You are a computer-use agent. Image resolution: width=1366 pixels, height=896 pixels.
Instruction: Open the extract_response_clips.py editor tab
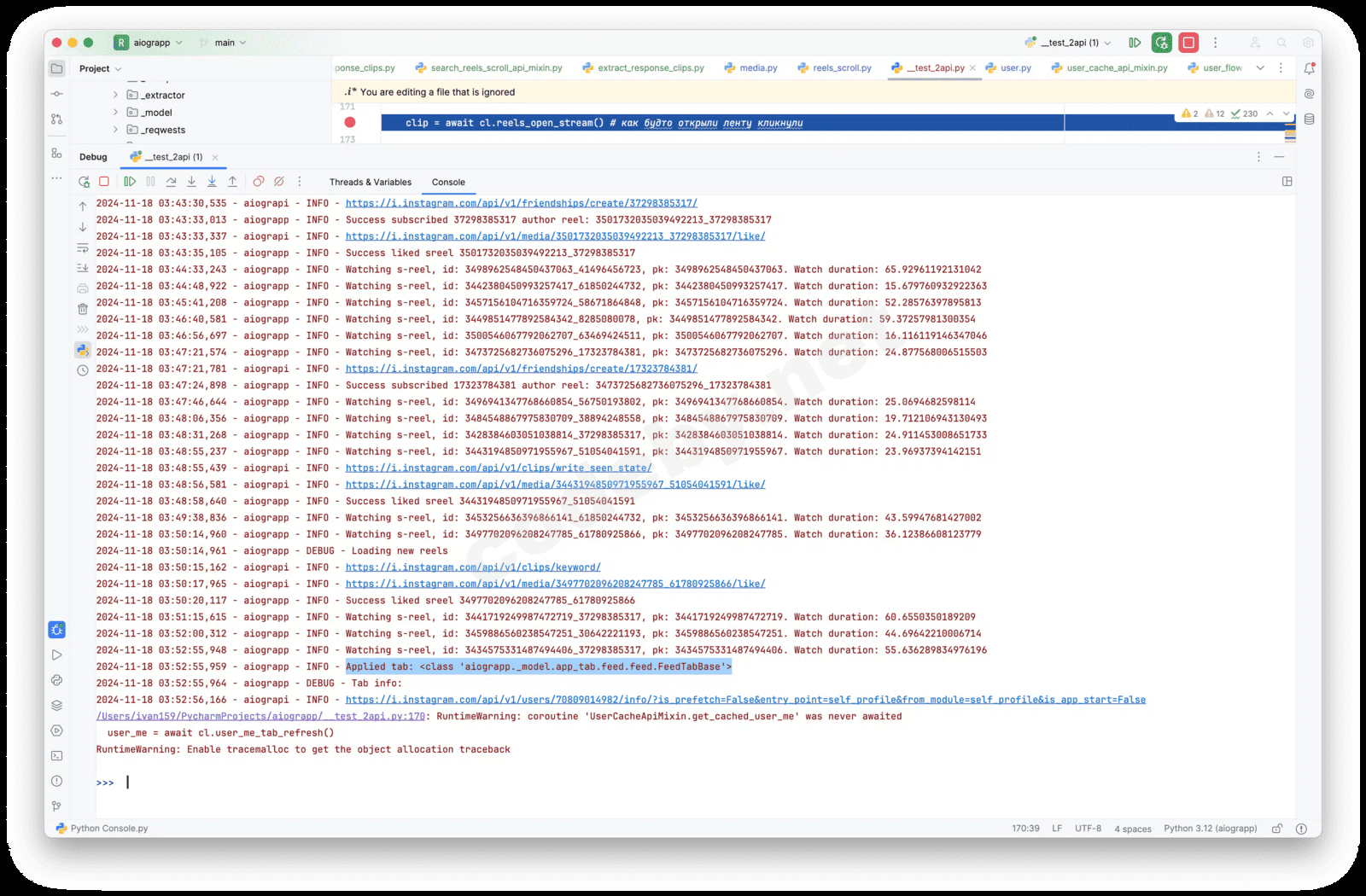(x=643, y=68)
